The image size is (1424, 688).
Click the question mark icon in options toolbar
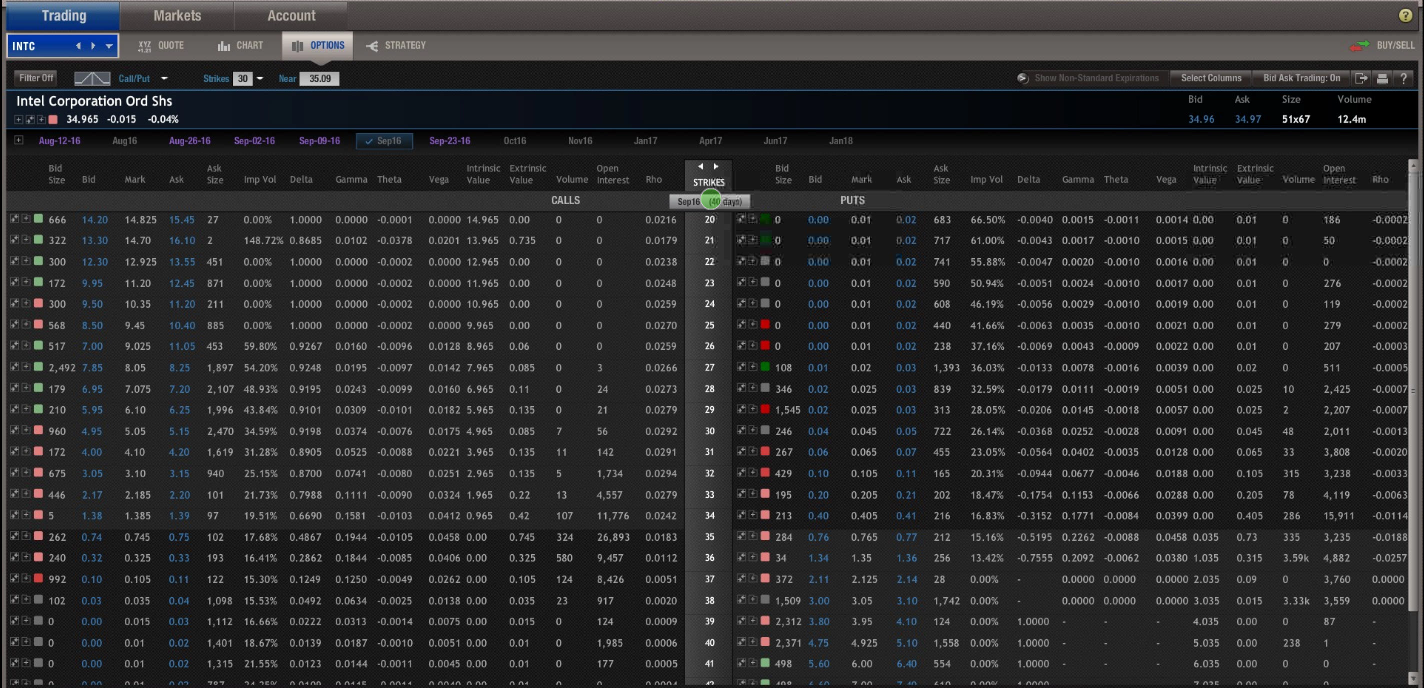[1403, 78]
